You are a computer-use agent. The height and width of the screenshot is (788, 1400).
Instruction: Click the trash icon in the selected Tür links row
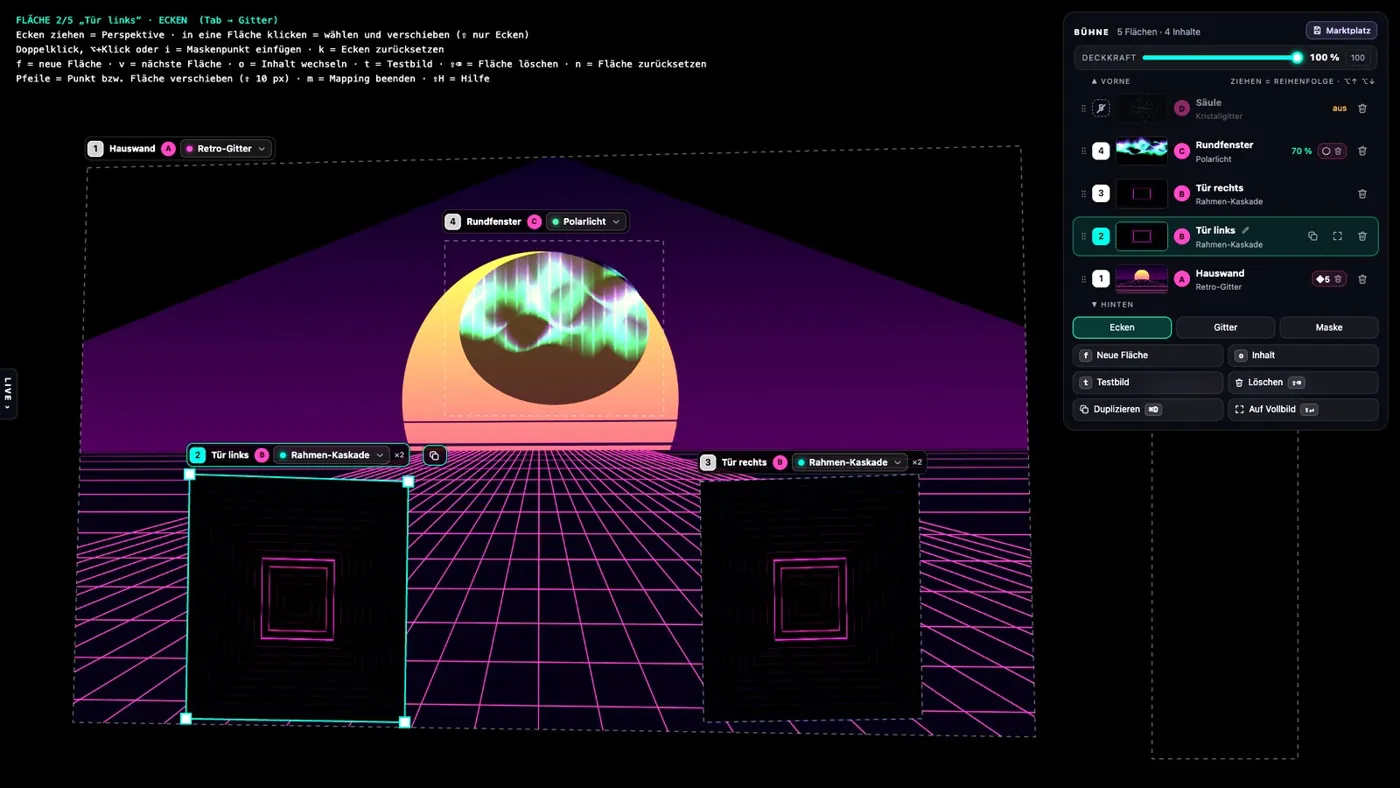click(x=1362, y=237)
